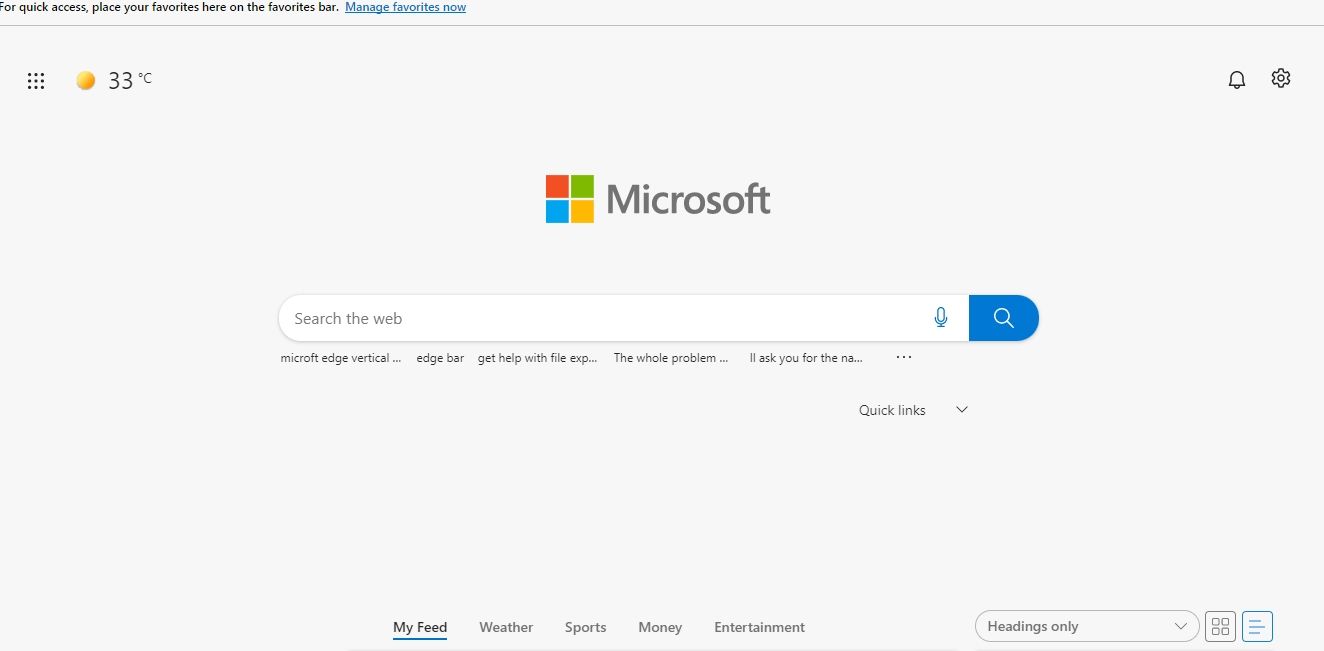Switch feed to grid view
The image size is (1324, 651).
click(1220, 627)
